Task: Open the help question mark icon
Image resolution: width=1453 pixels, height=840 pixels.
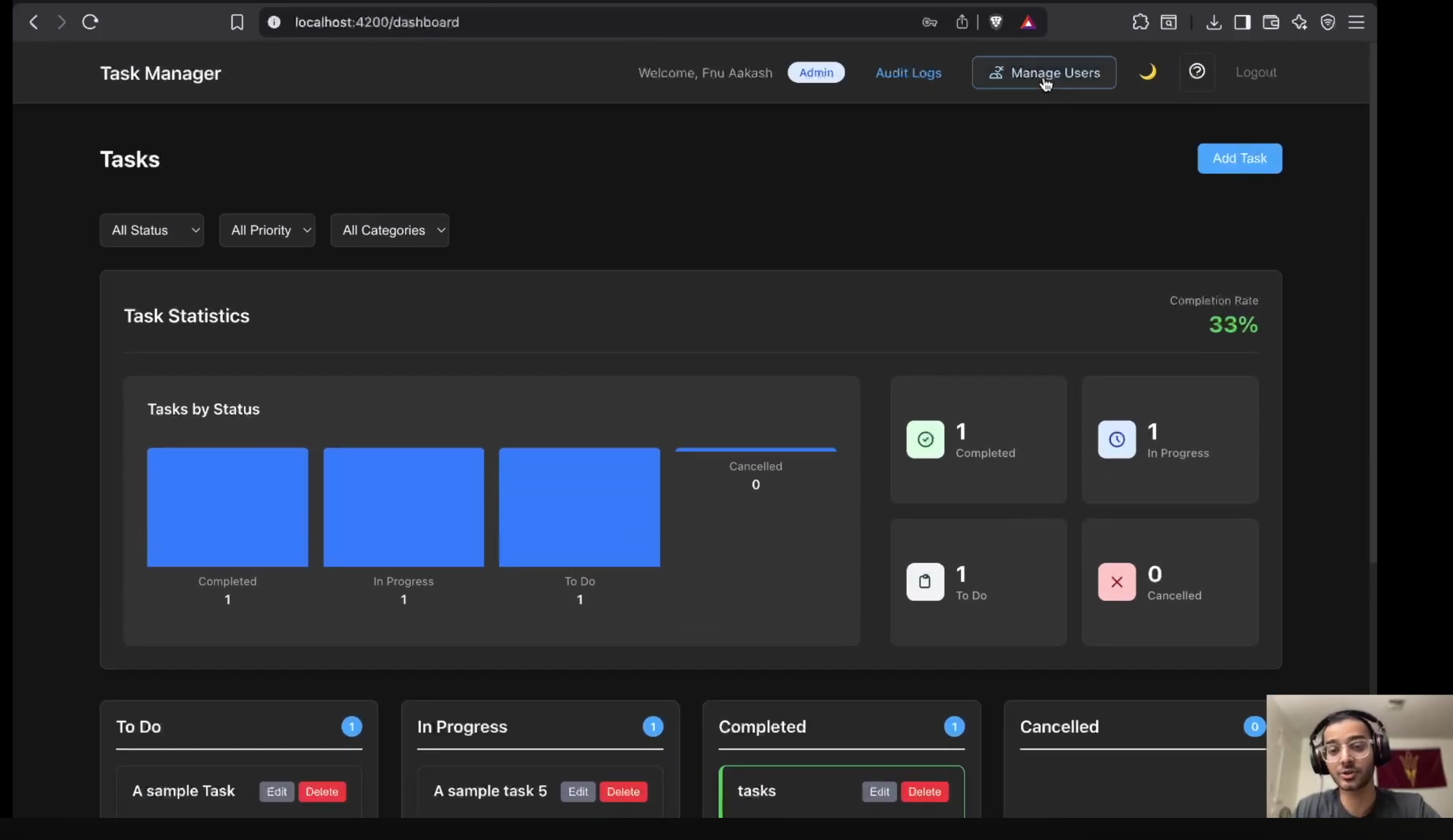Action: point(1198,72)
